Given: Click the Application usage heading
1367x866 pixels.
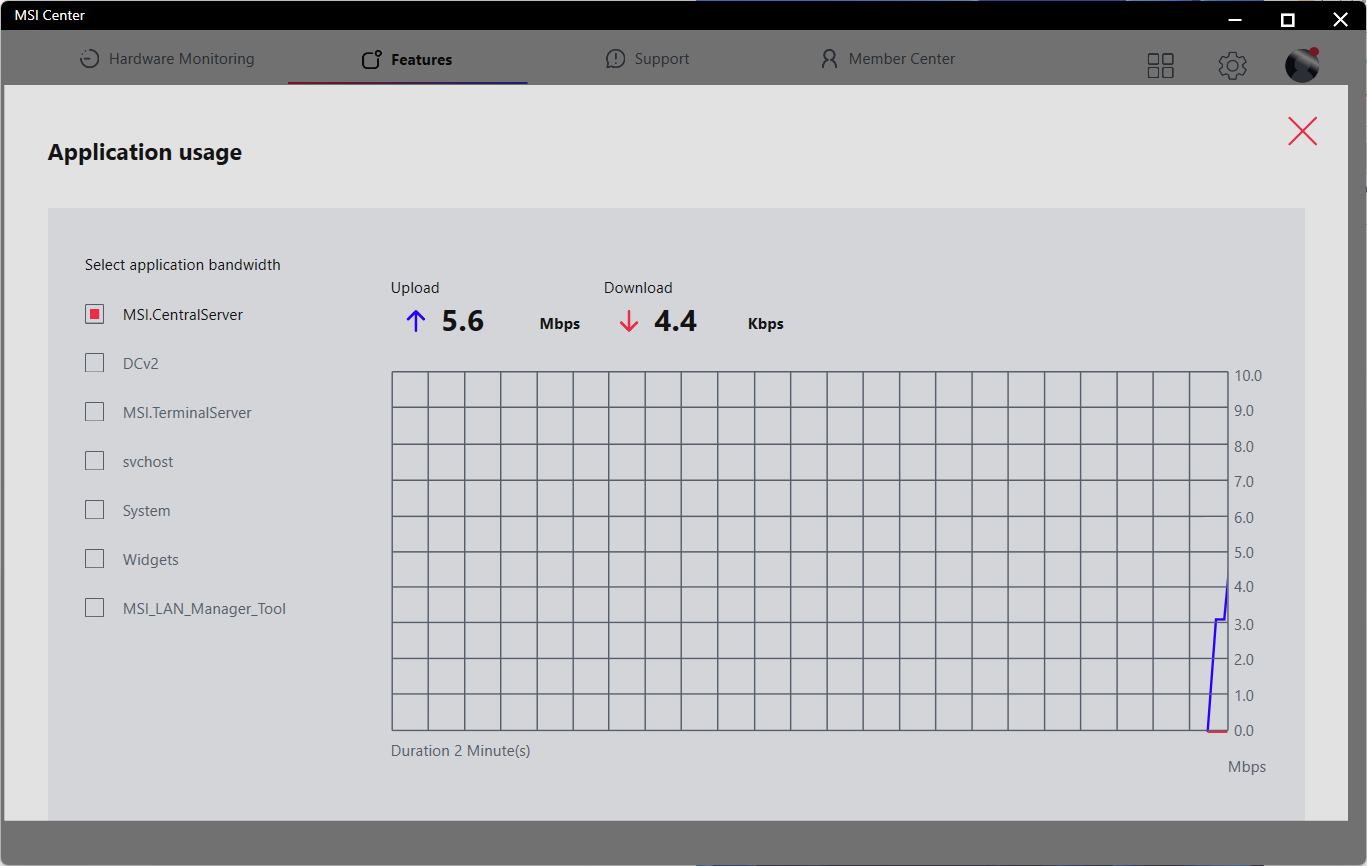Looking at the screenshot, I should click(x=145, y=152).
